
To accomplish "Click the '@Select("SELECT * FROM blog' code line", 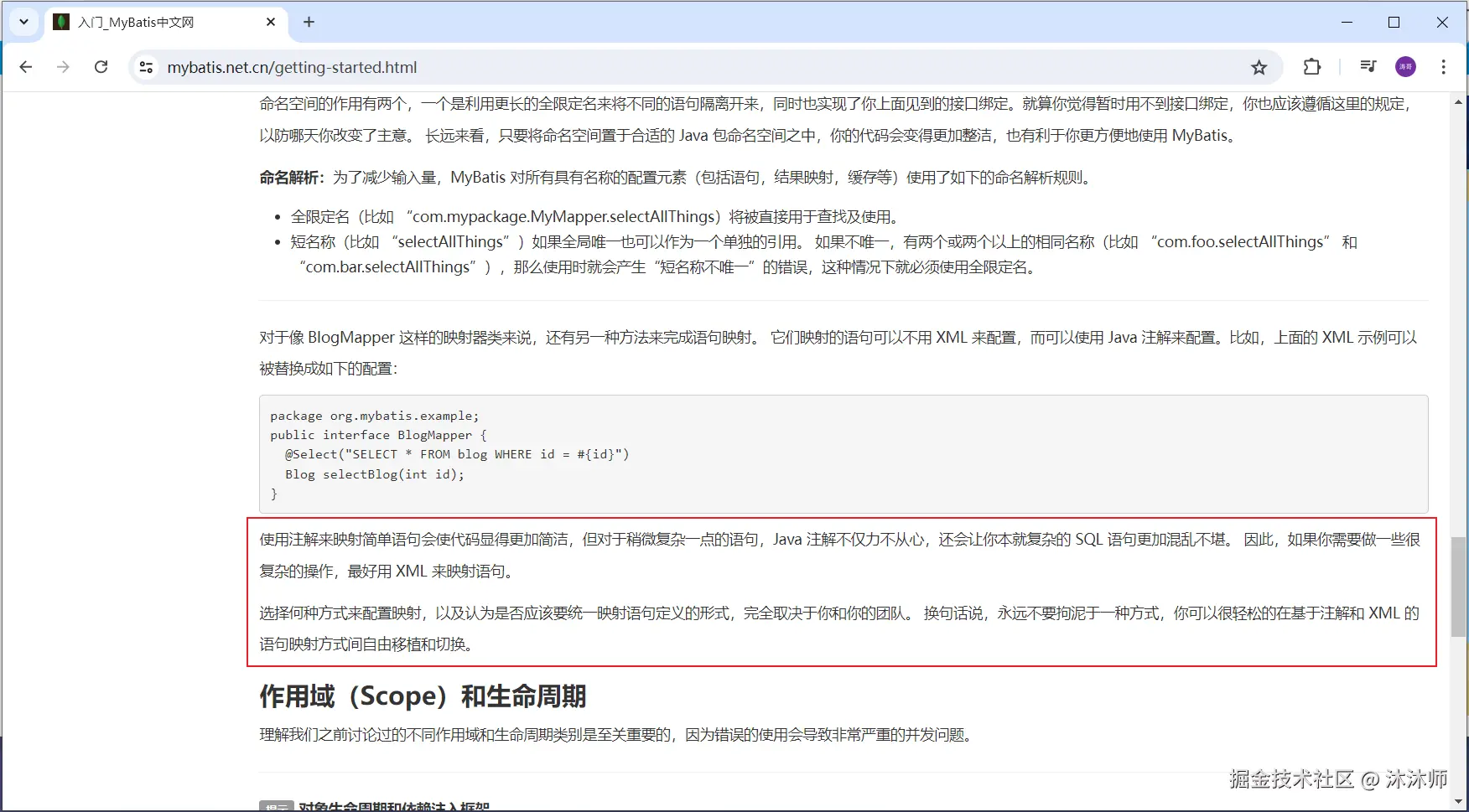I will click(x=457, y=454).
